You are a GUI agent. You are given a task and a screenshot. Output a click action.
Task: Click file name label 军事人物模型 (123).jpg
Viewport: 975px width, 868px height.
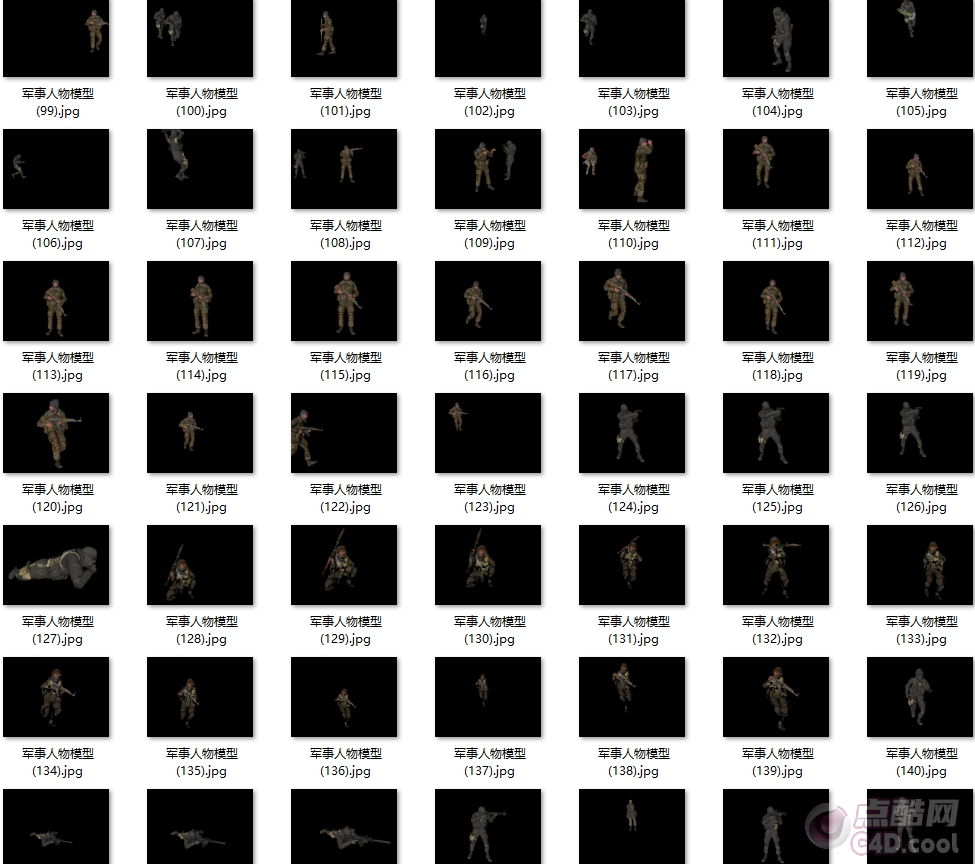490,498
